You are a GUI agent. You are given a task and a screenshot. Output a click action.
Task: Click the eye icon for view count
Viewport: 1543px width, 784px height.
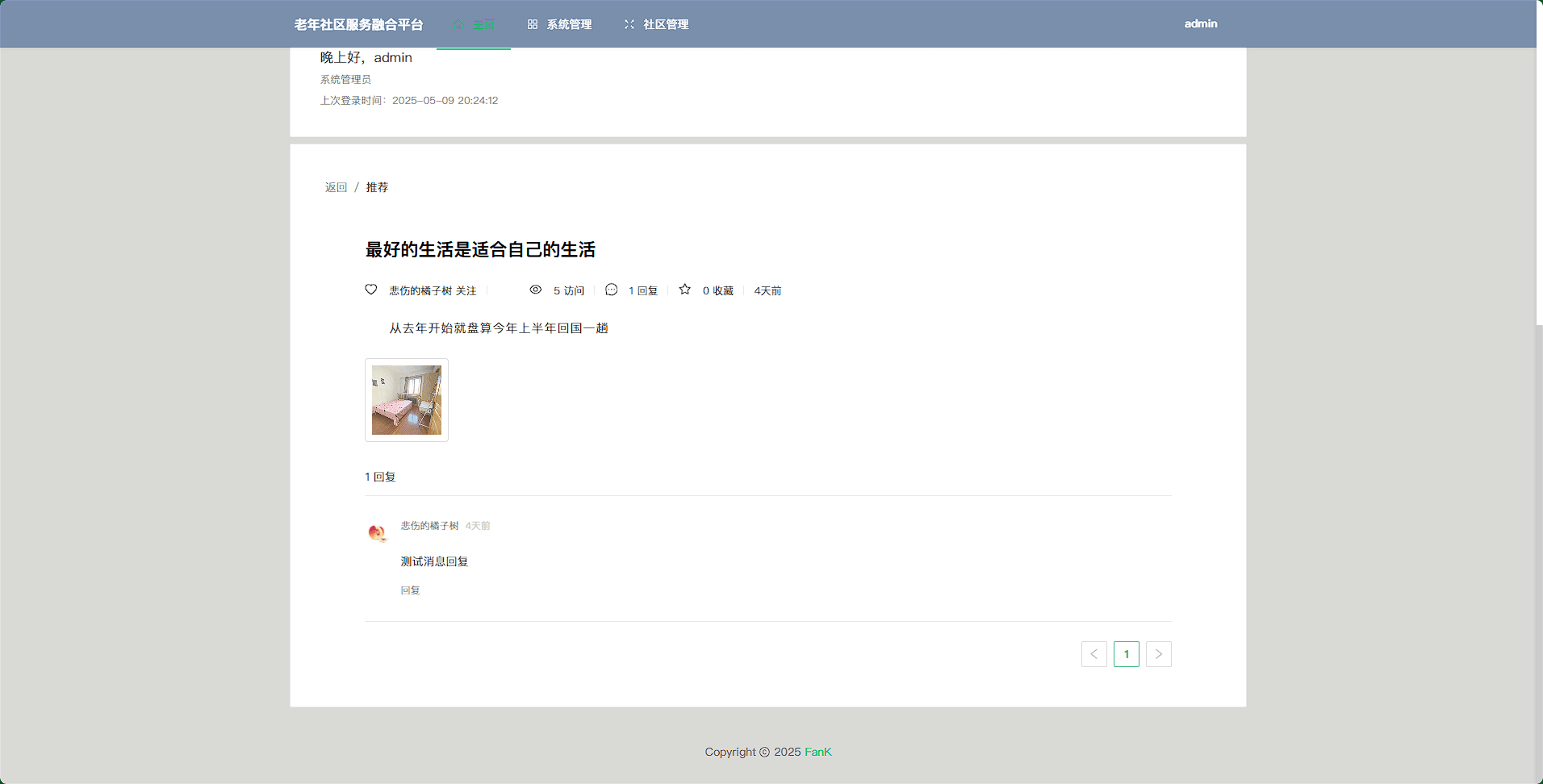click(x=535, y=290)
